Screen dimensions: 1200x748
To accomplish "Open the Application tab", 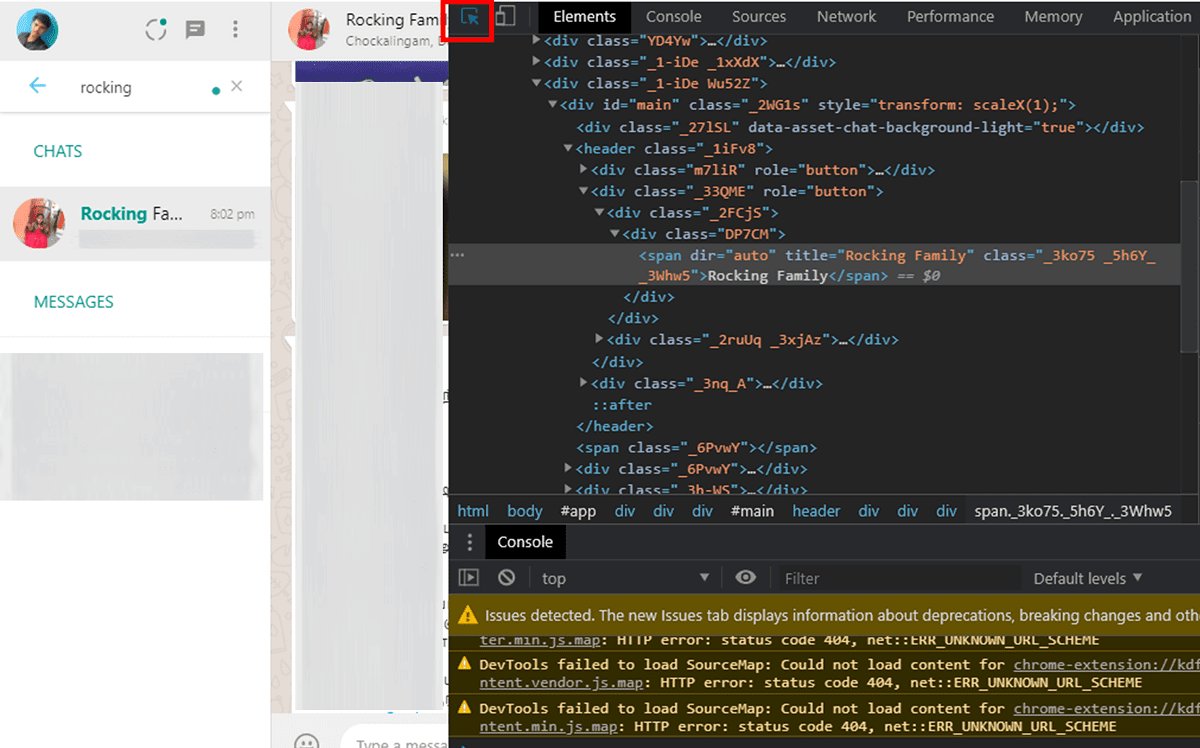I will pos(1151,17).
